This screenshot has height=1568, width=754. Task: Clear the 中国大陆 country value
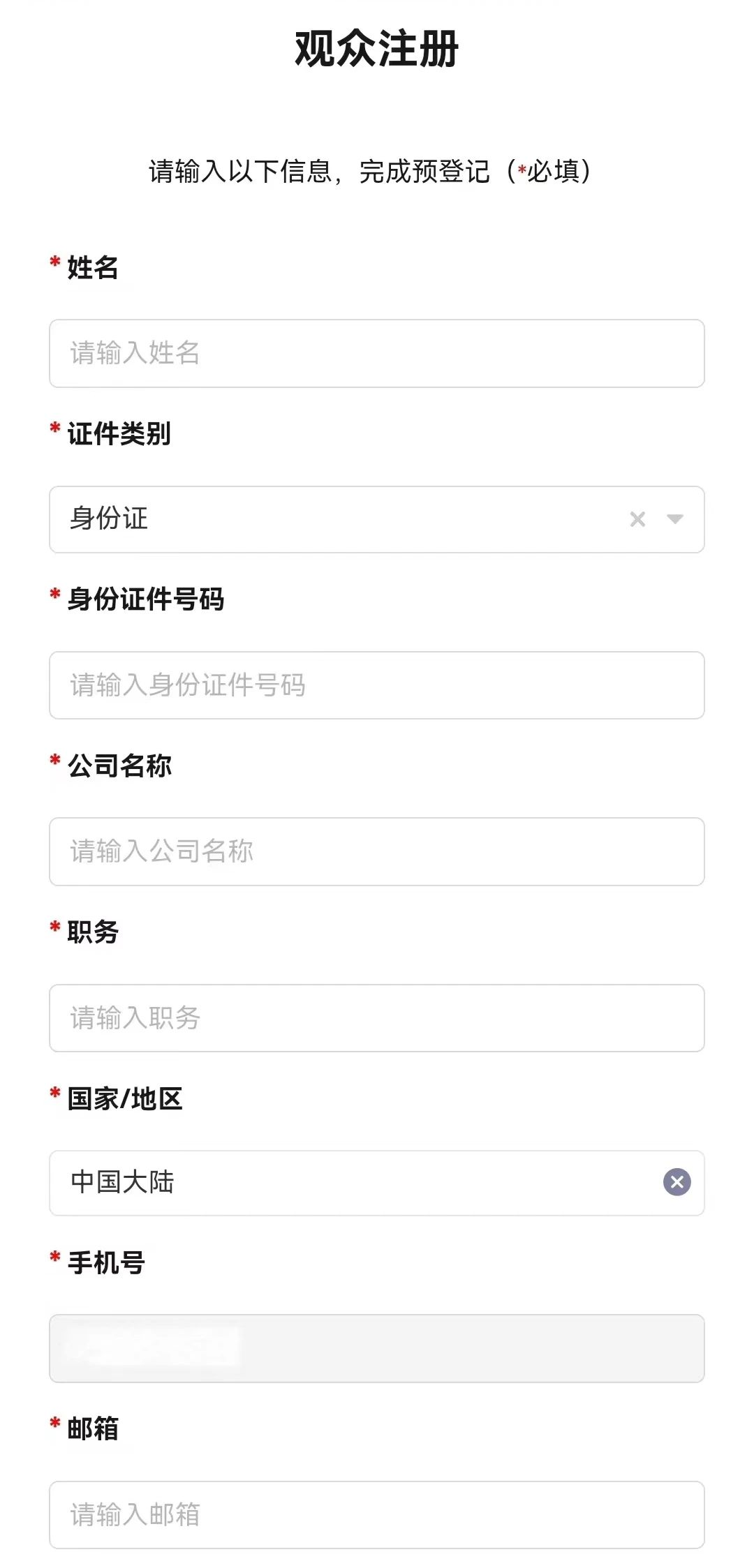pos(677,1182)
